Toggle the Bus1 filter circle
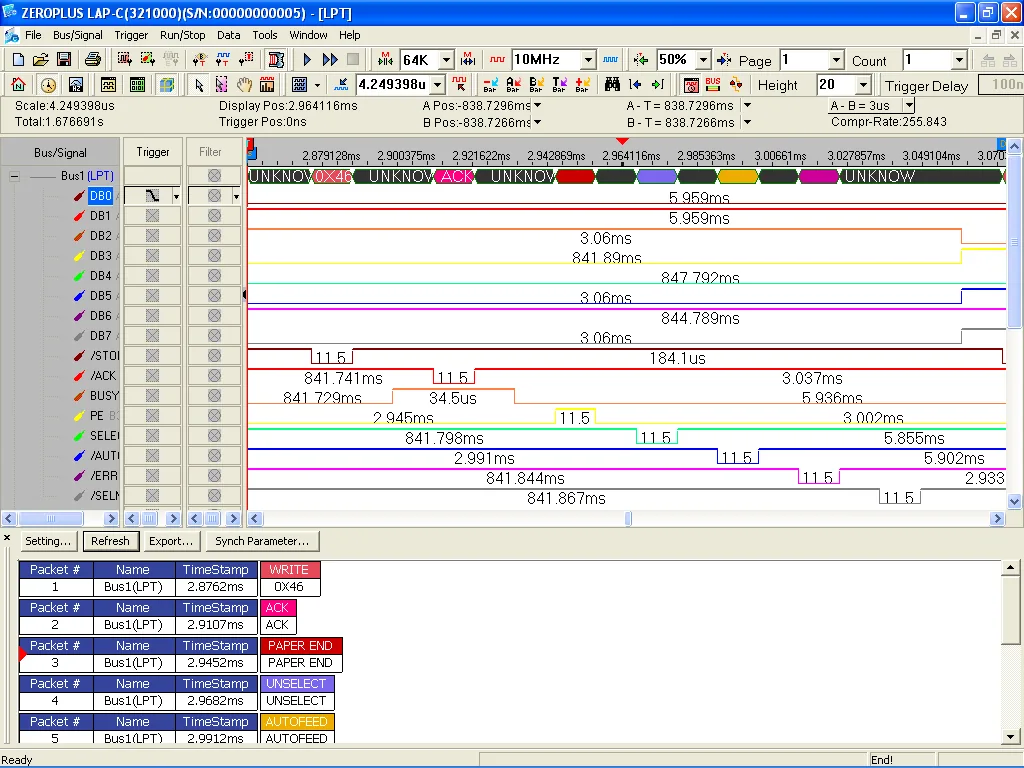The height and width of the screenshot is (768, 1024). pos(214,176)
